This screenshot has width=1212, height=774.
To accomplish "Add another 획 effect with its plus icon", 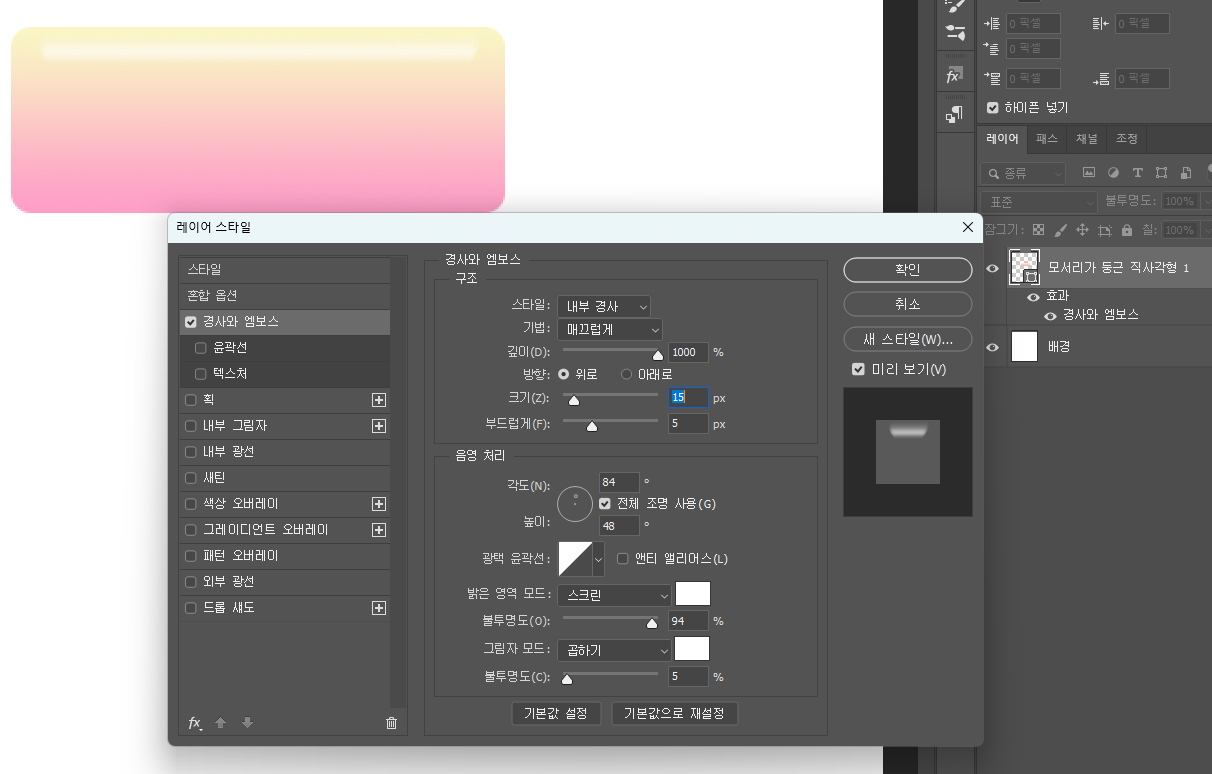I will [x=379, y=400].
